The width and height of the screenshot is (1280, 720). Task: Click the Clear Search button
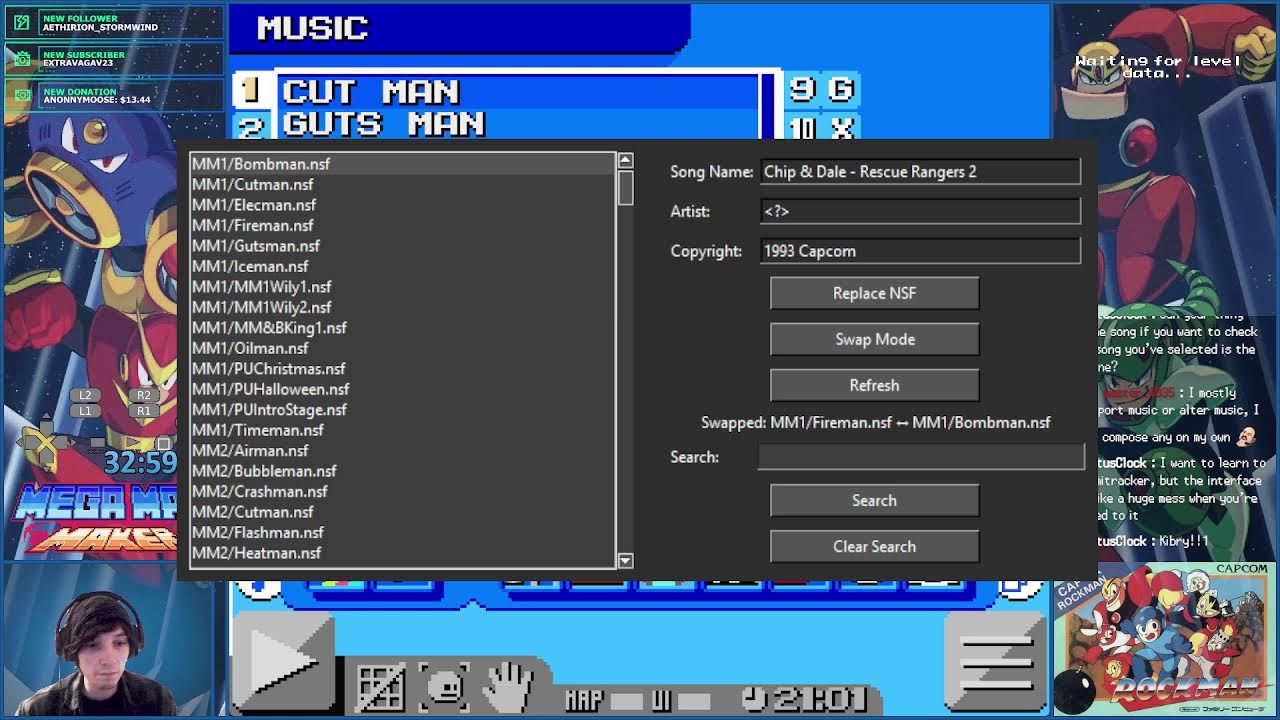874,546
